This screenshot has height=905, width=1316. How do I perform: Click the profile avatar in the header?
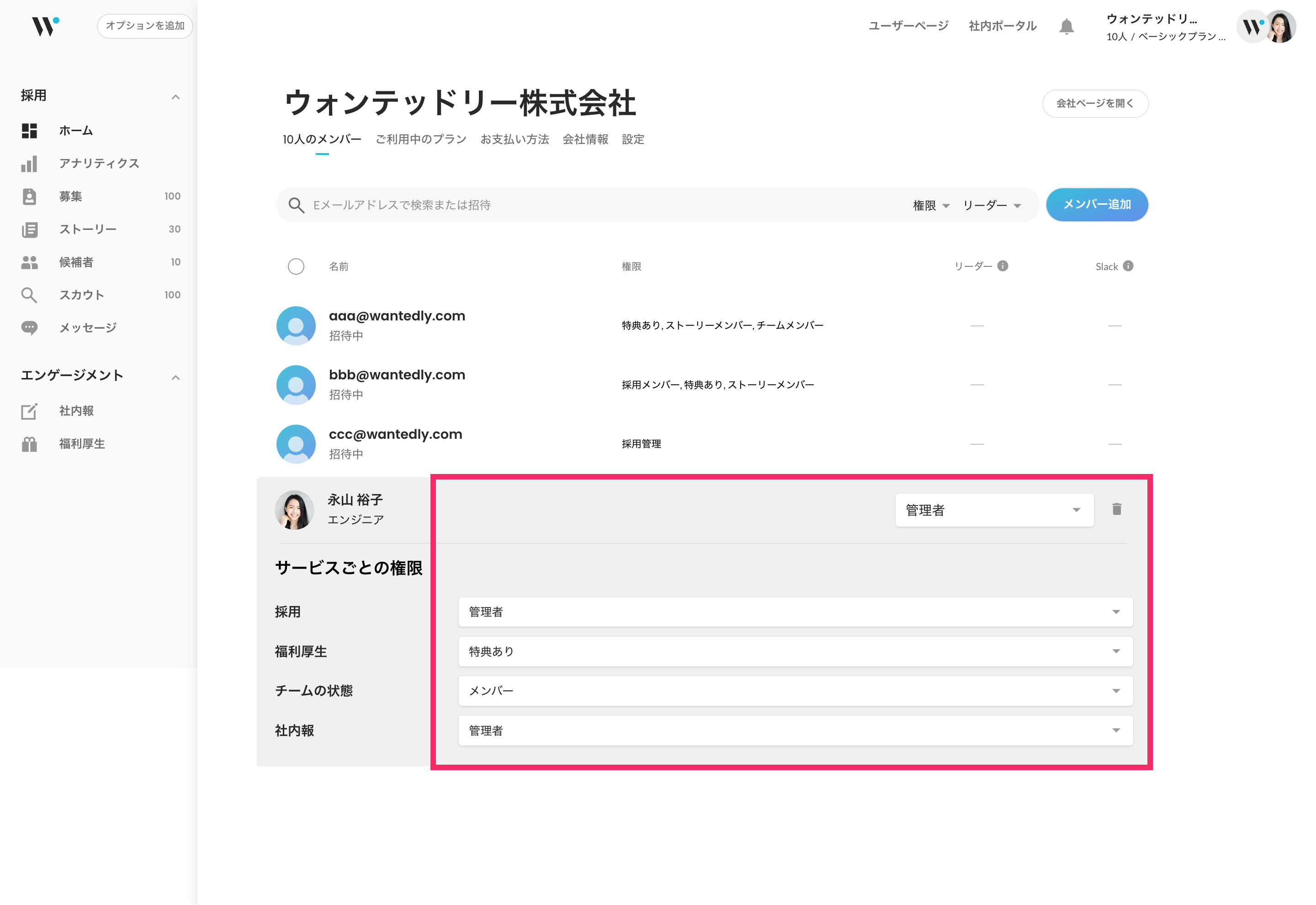tap(1280, 26)
